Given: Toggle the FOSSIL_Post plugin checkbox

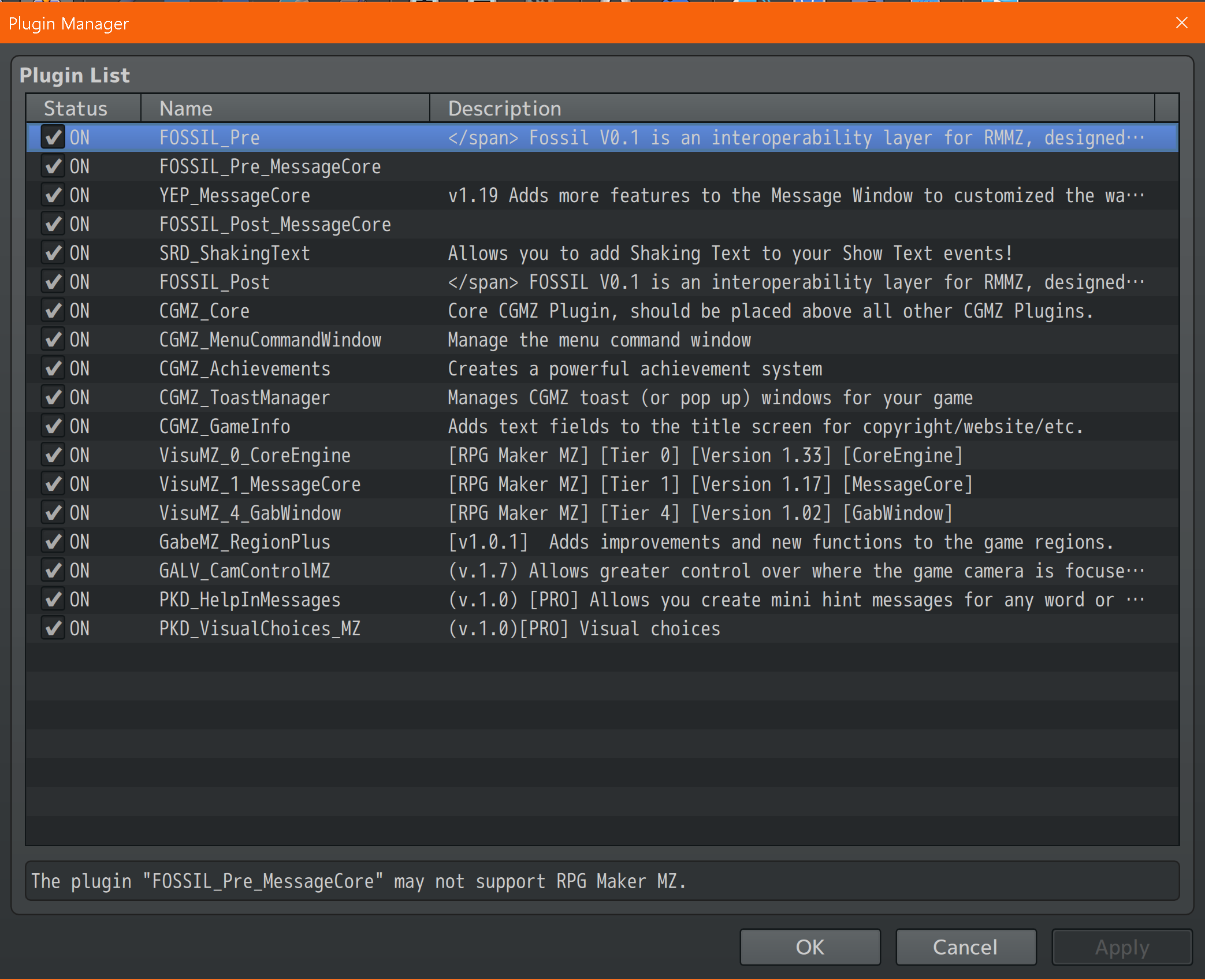Looking at the screenshot, I should (x=53, y=282).
